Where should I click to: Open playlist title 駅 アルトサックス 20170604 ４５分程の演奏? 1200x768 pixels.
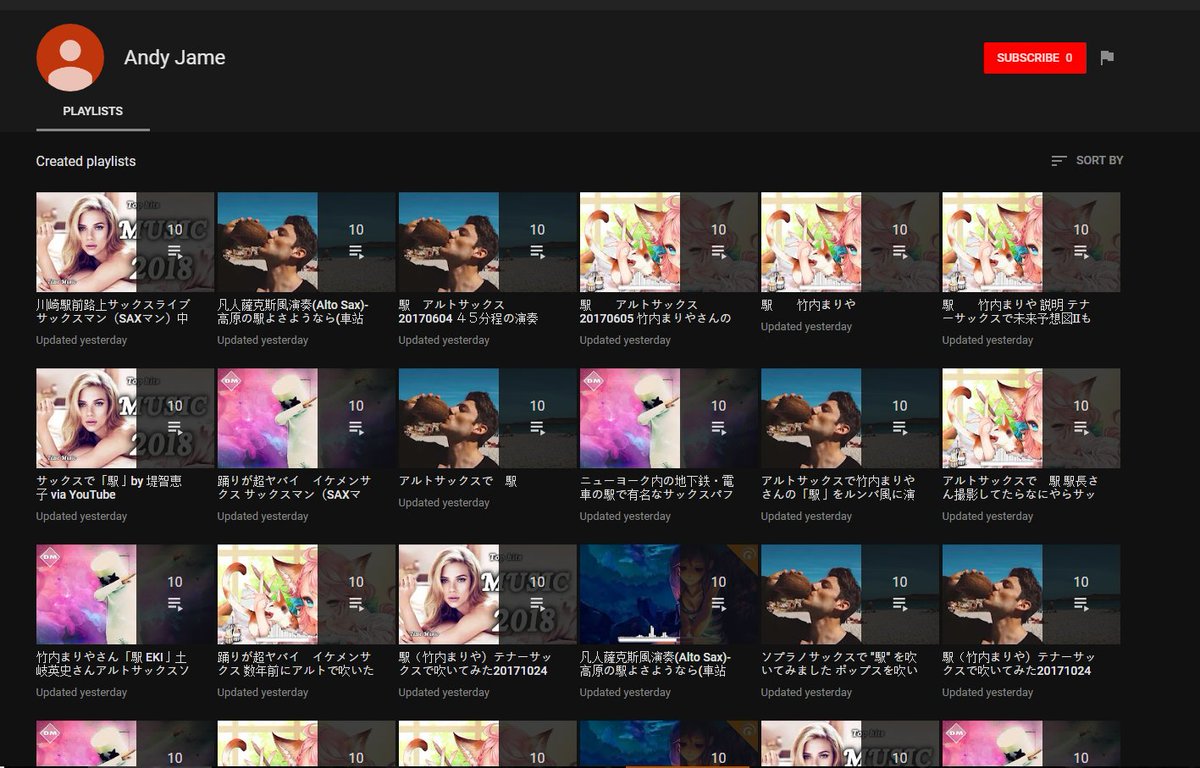pyautogui.click(x=468, y=311)
